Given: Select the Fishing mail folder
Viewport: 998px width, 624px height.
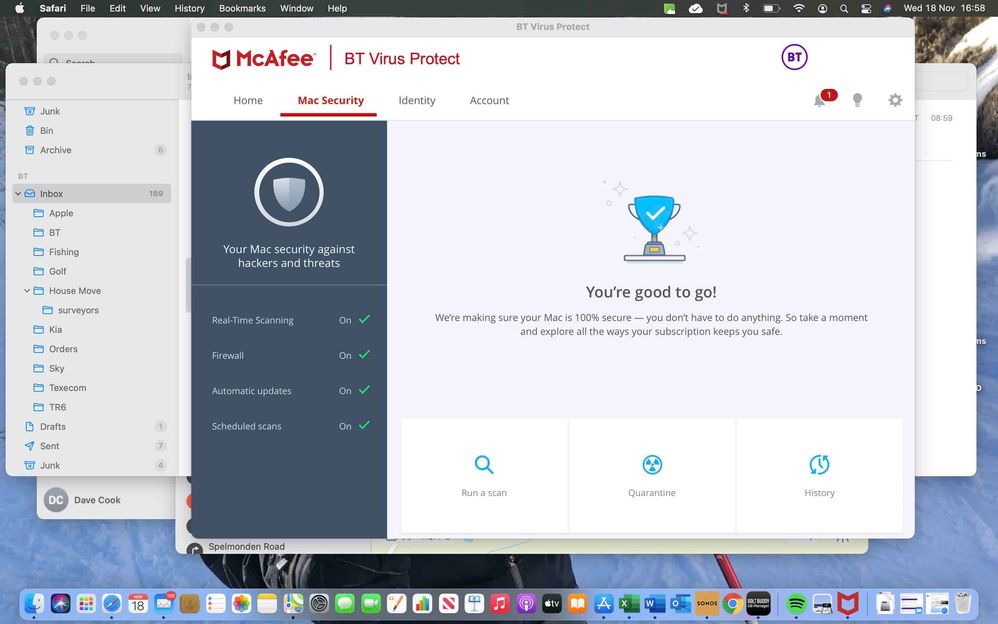Looking at the screenshot, I should point(64,252).
